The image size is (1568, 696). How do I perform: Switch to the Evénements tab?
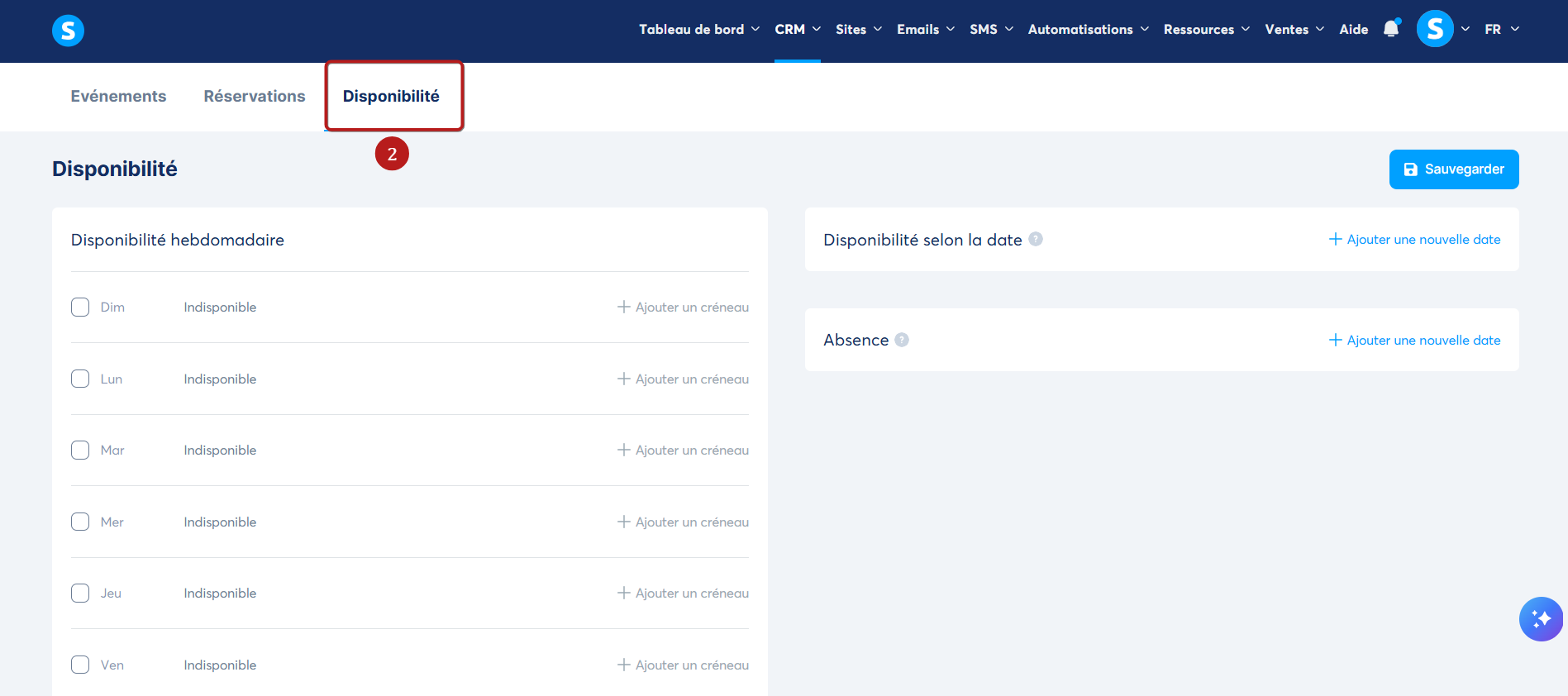[x=118, y=96]
